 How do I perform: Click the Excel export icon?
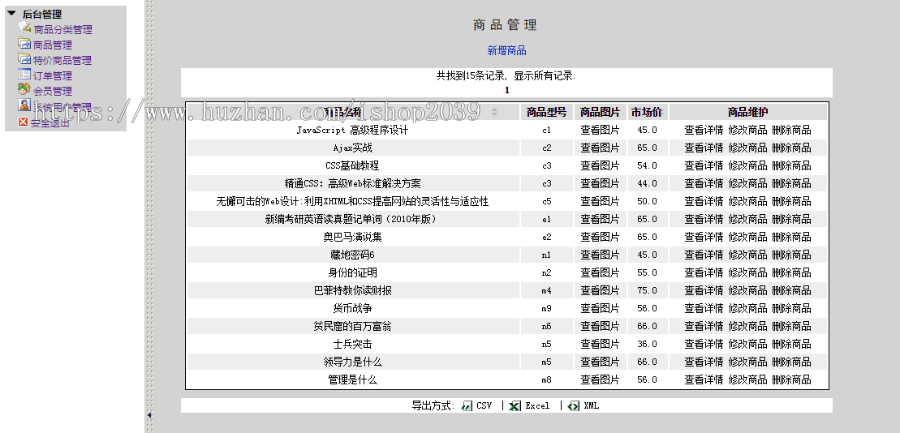coord(515,406)
